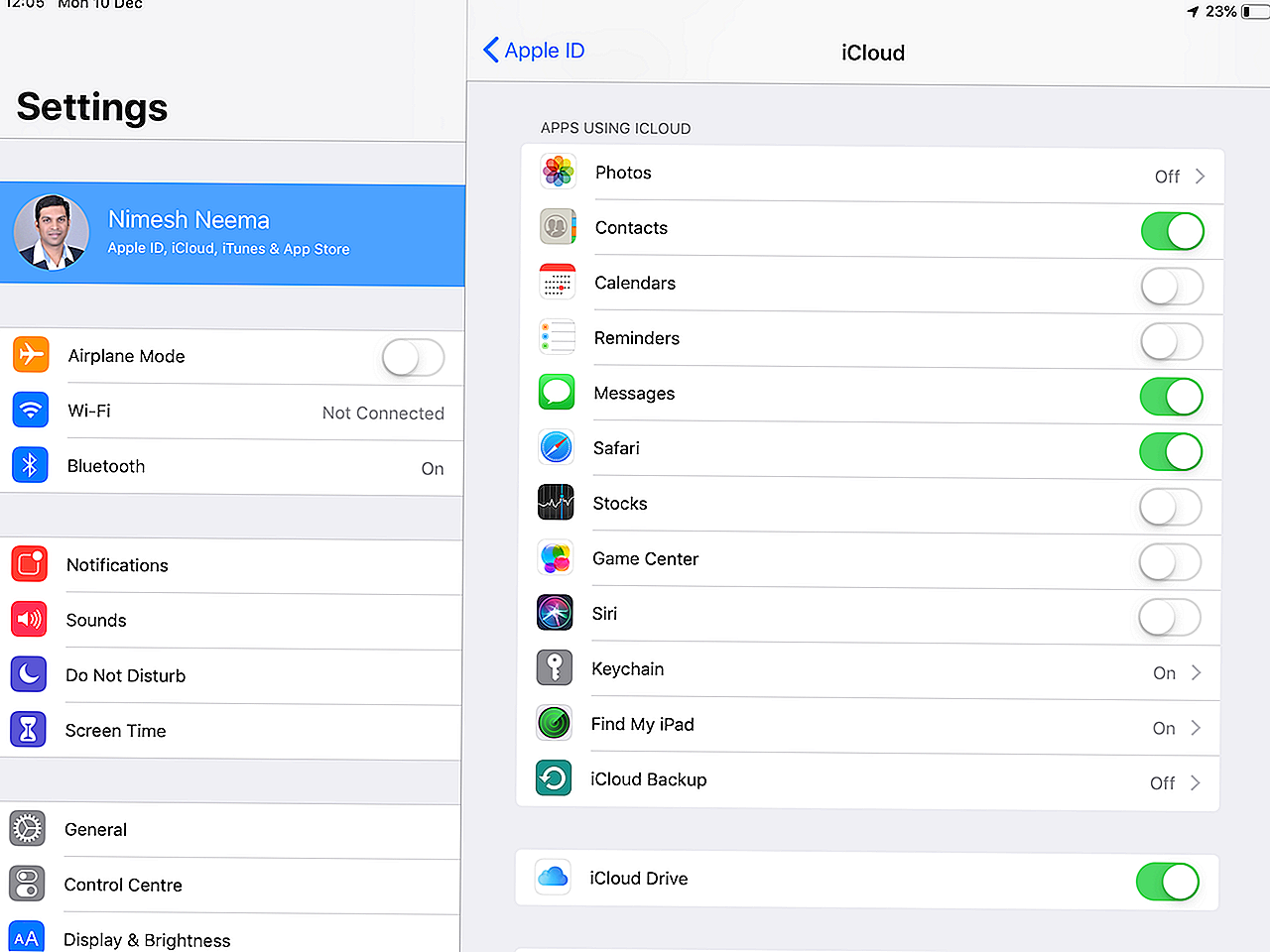Tap the General gear icon
Screen dimensions: 1270x952
coord(28,828)
